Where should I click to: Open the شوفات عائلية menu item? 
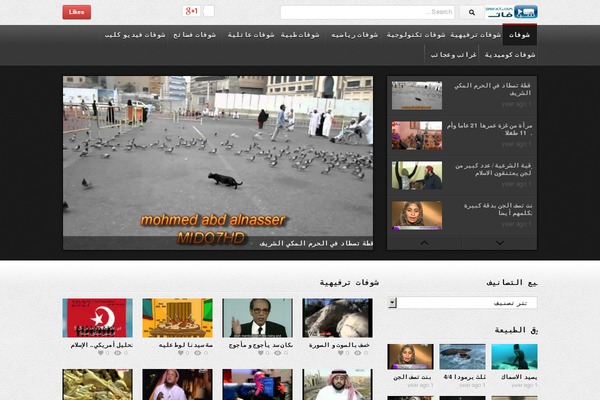click(251, 35)
